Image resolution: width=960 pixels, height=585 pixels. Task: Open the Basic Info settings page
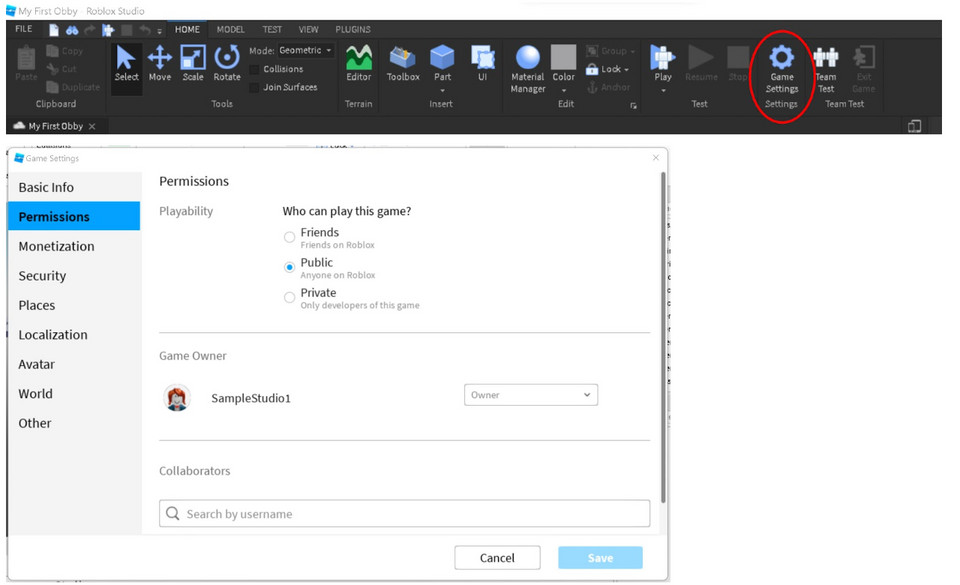click(x=74, y=187)
